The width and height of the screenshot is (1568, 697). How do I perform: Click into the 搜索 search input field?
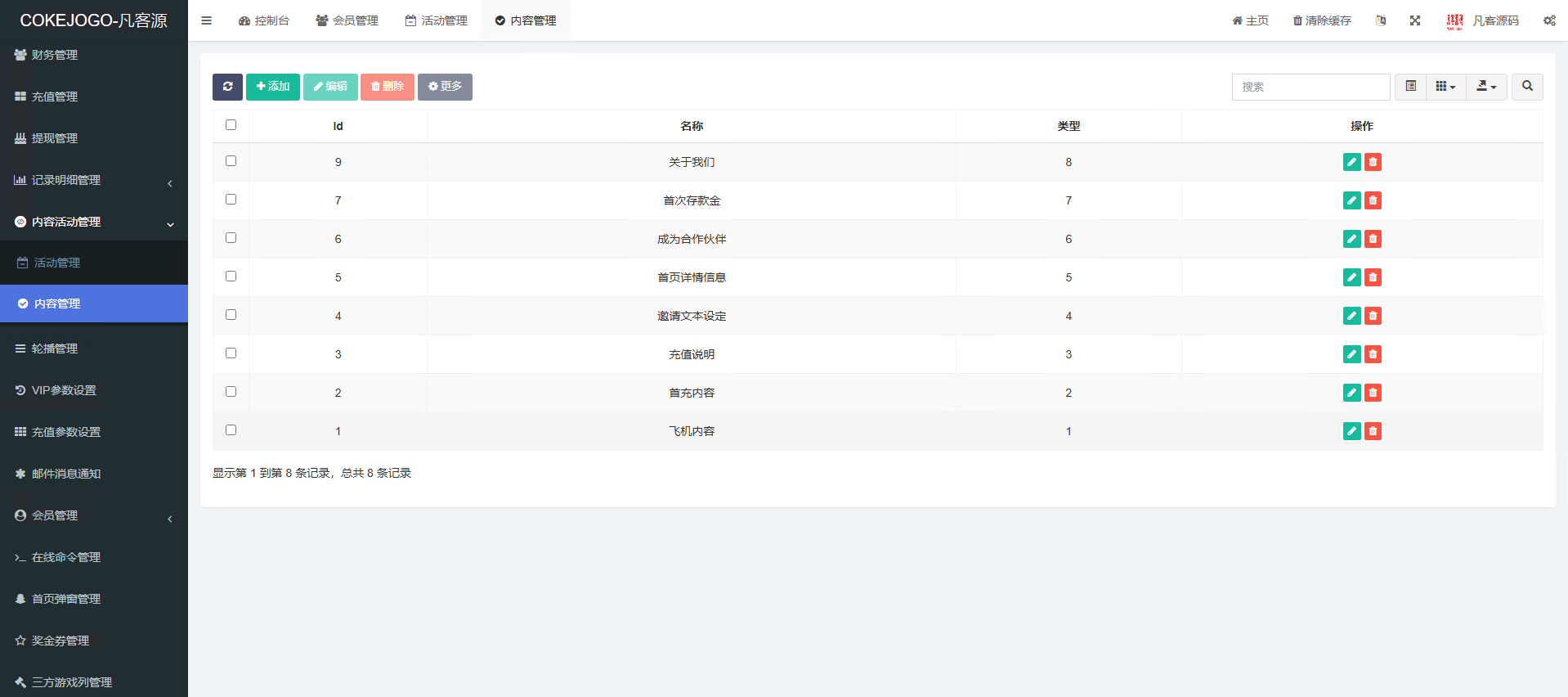pos(1310,87)
